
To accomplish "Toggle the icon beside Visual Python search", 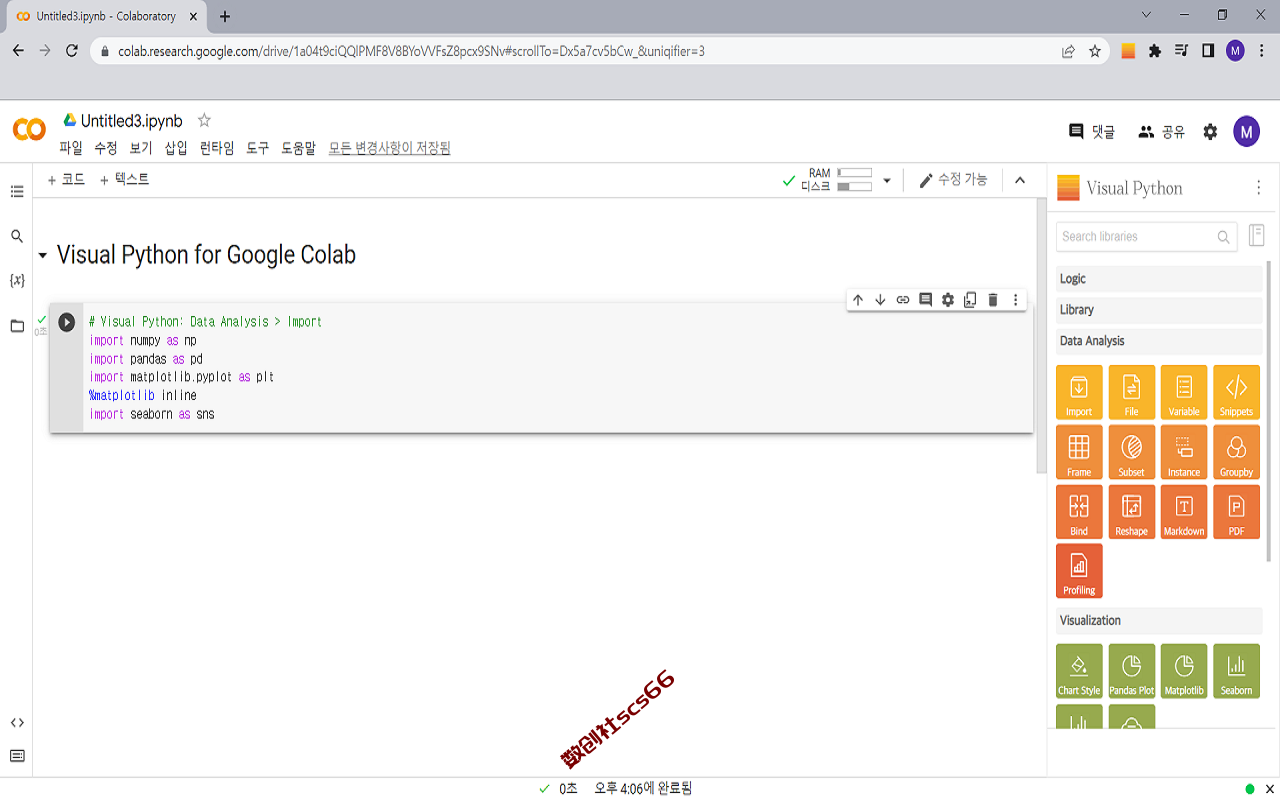I will pyautogui.click(x=1257, y=236).
